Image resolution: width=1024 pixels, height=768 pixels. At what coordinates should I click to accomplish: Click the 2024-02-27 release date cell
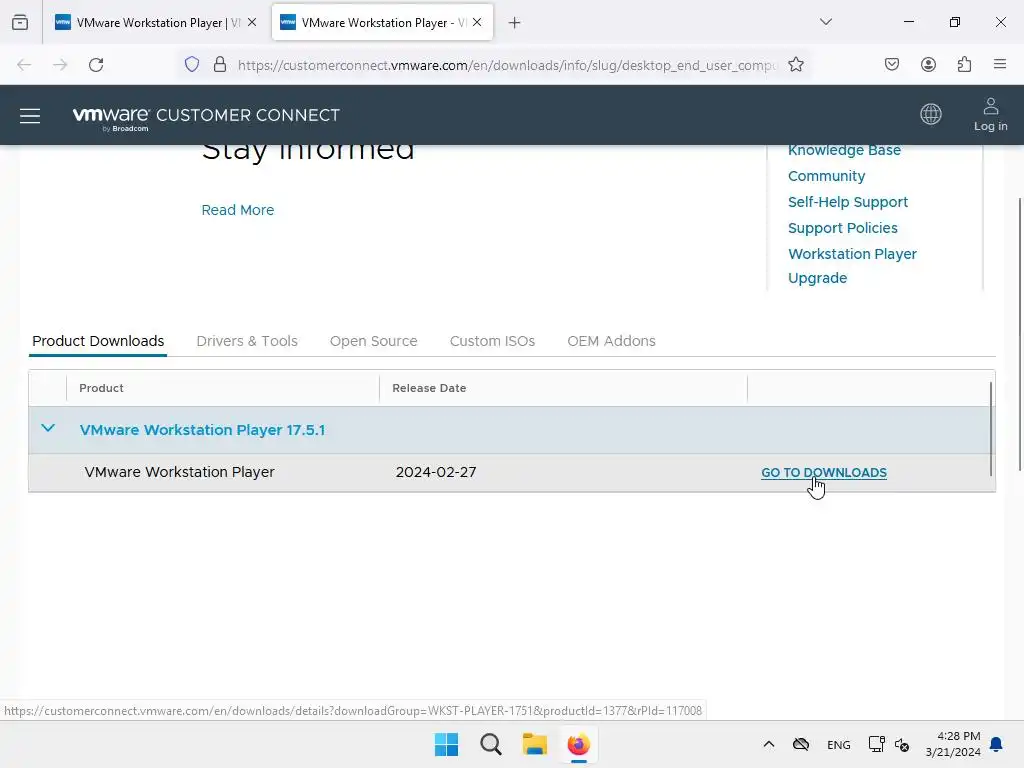pos(436,472)
